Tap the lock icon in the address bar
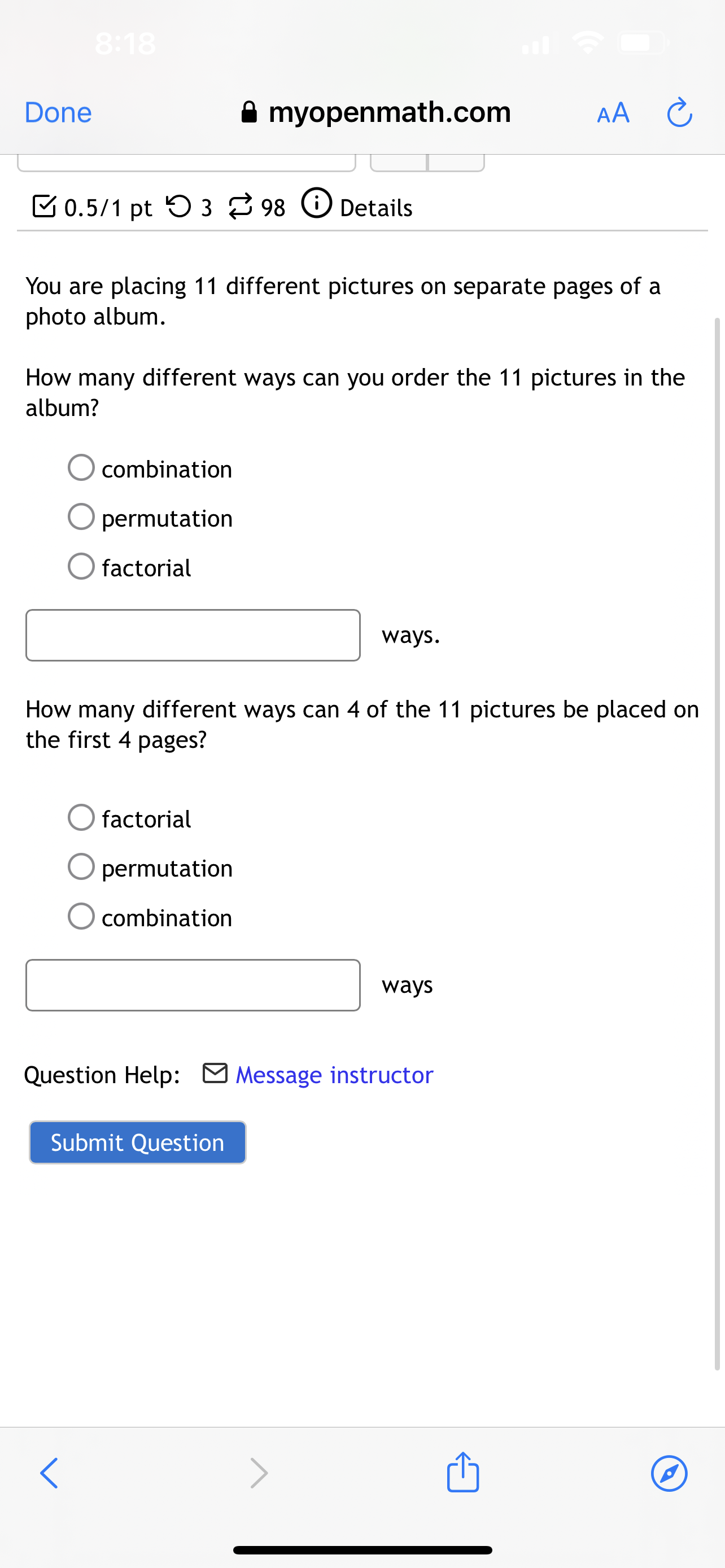The width and height of the screenshot is (725, 1568). click(x=249, y=112)
